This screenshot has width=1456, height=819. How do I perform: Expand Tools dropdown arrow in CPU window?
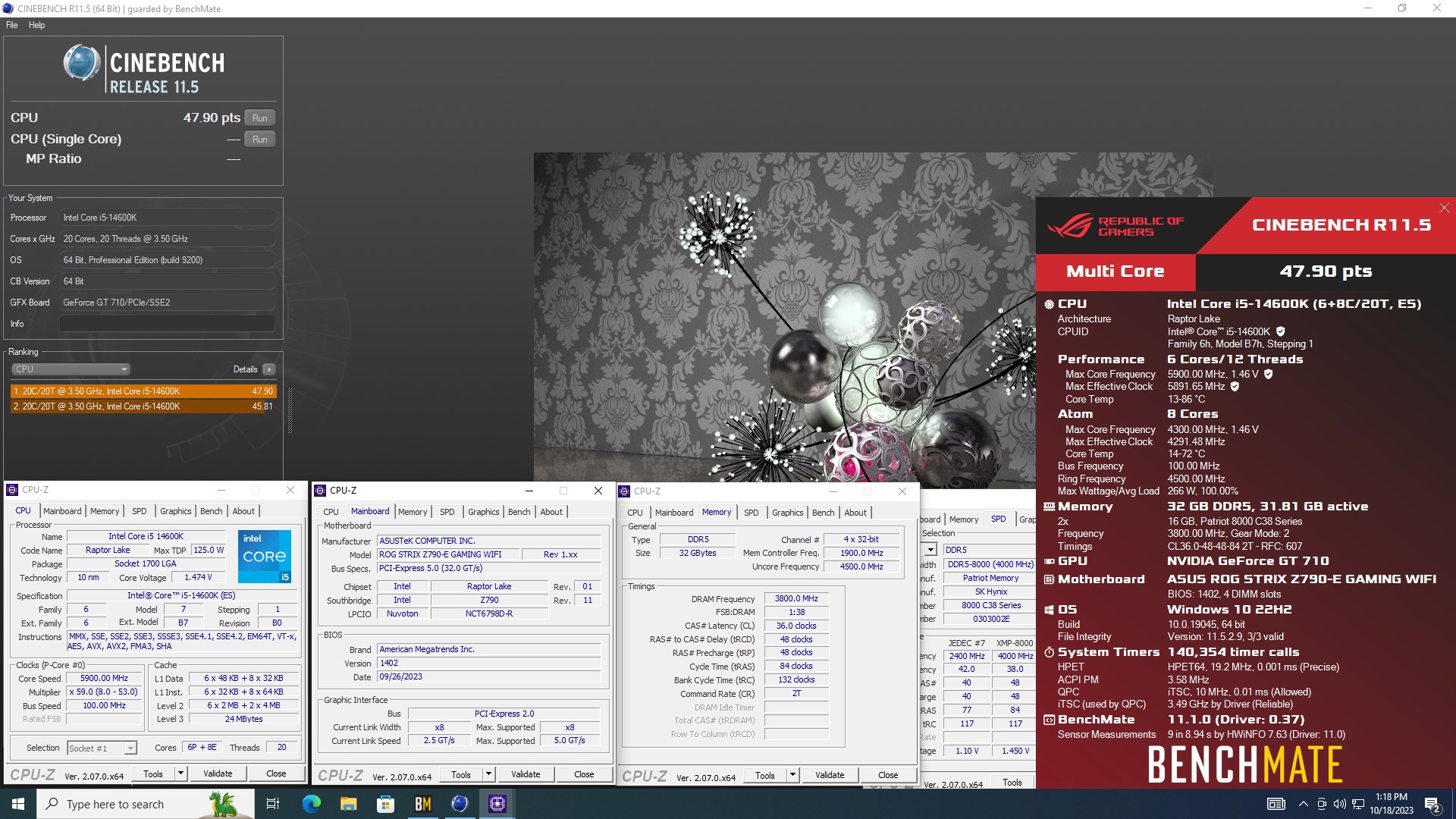(180, 774)
